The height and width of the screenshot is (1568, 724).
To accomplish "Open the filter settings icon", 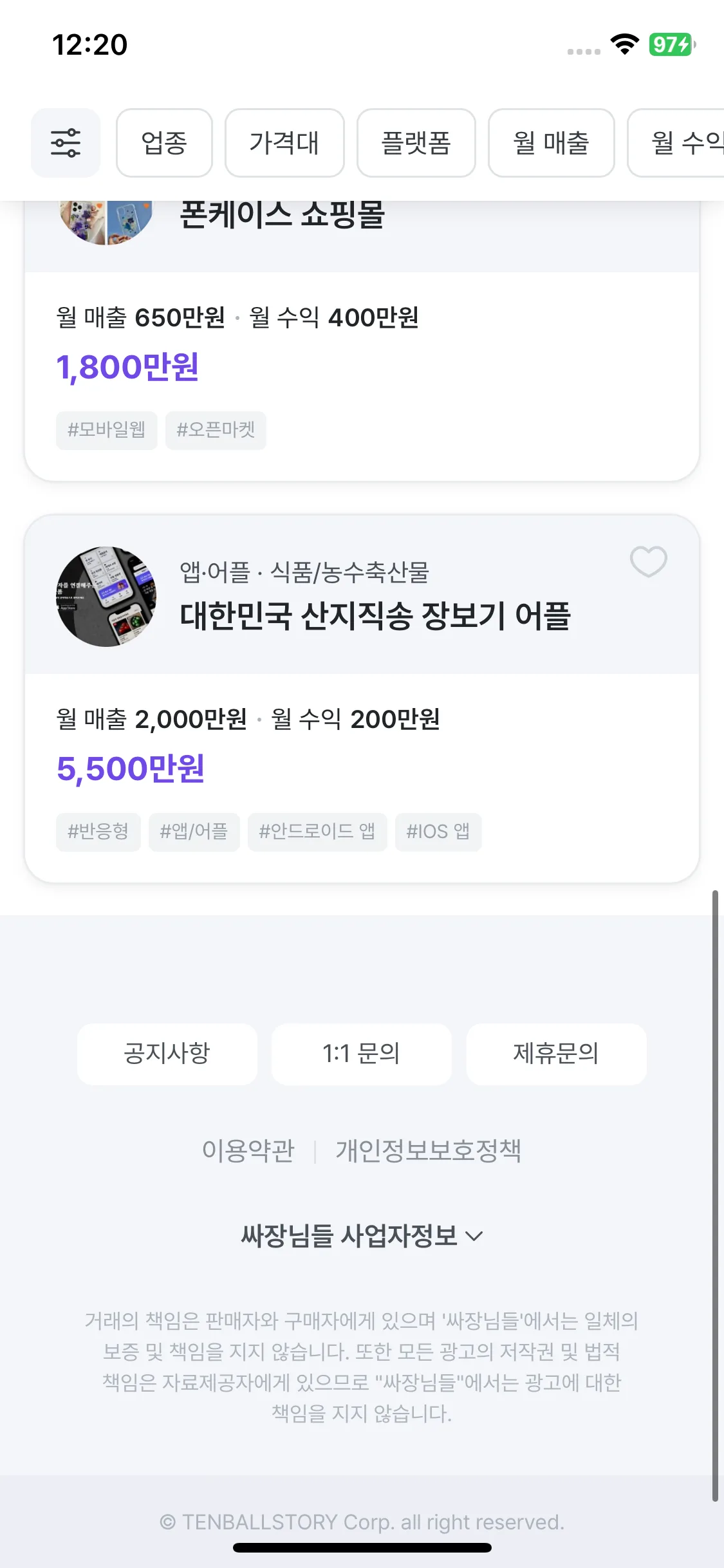I will (x=66, y=143).
